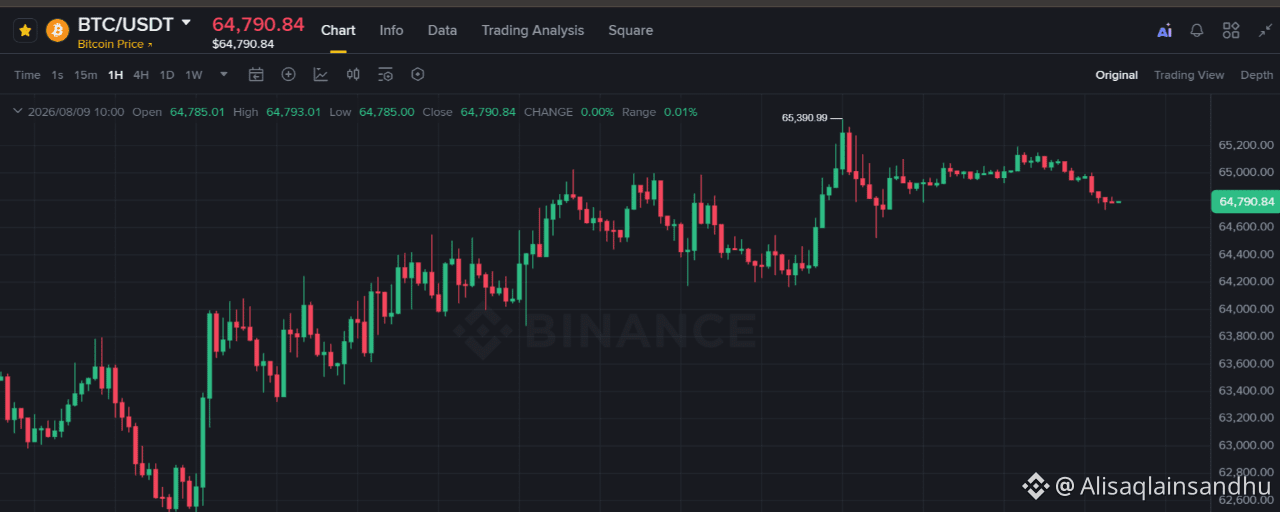Viewport: 1280px width, 512px height.
Task: Select the 1s interval
Action: coord(57,75)
